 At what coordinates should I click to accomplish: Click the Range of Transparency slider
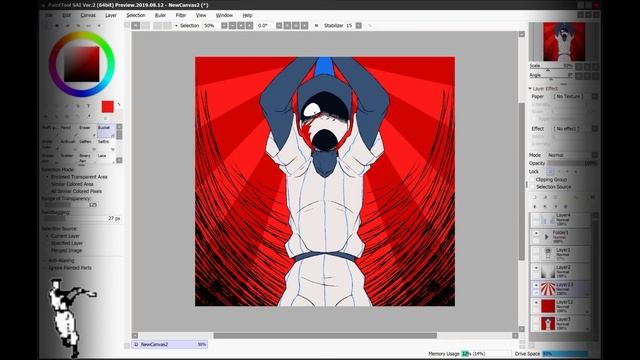pyautogui.click(x=69, y=205)
